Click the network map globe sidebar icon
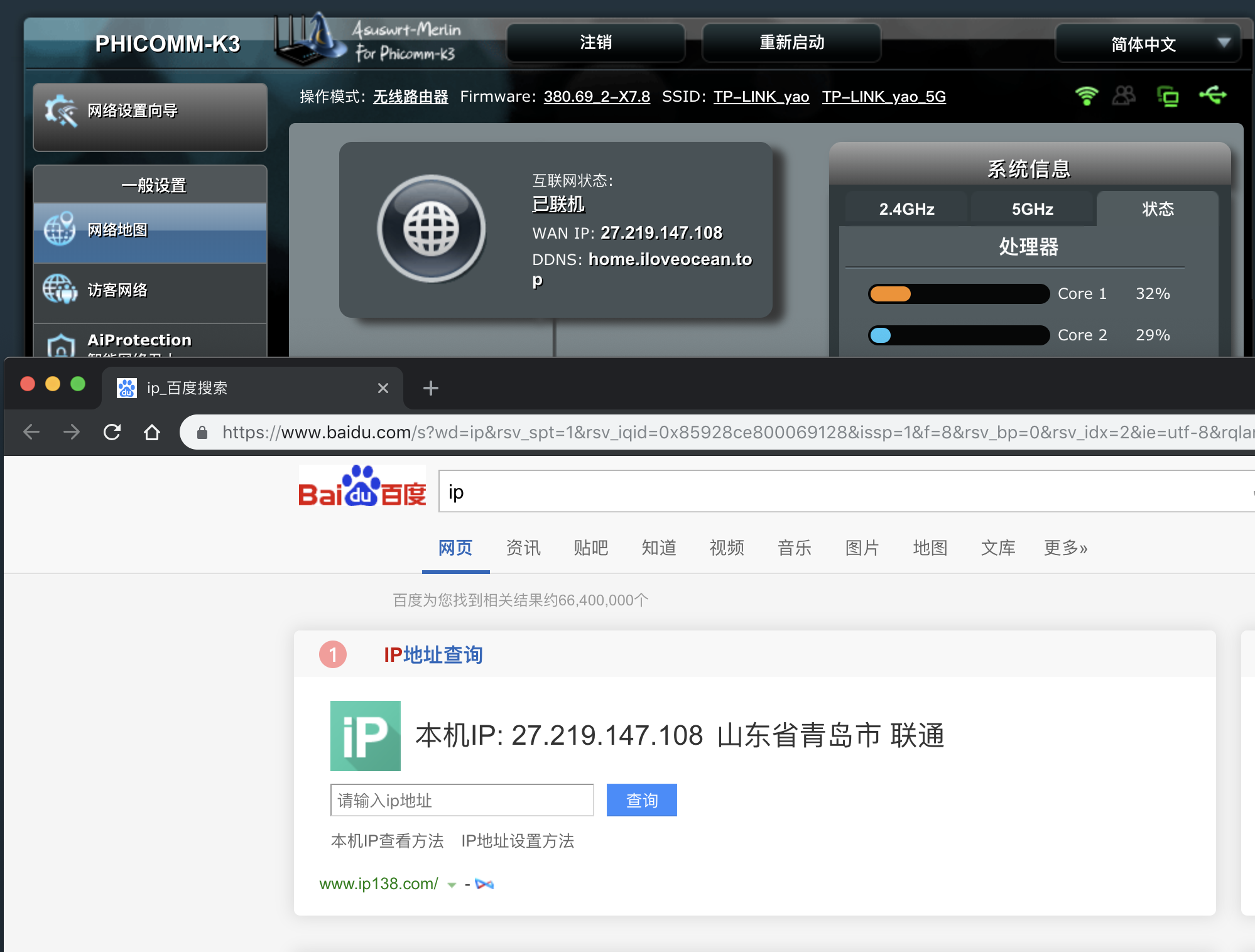1255x952 pixels. tap(60, 230)
